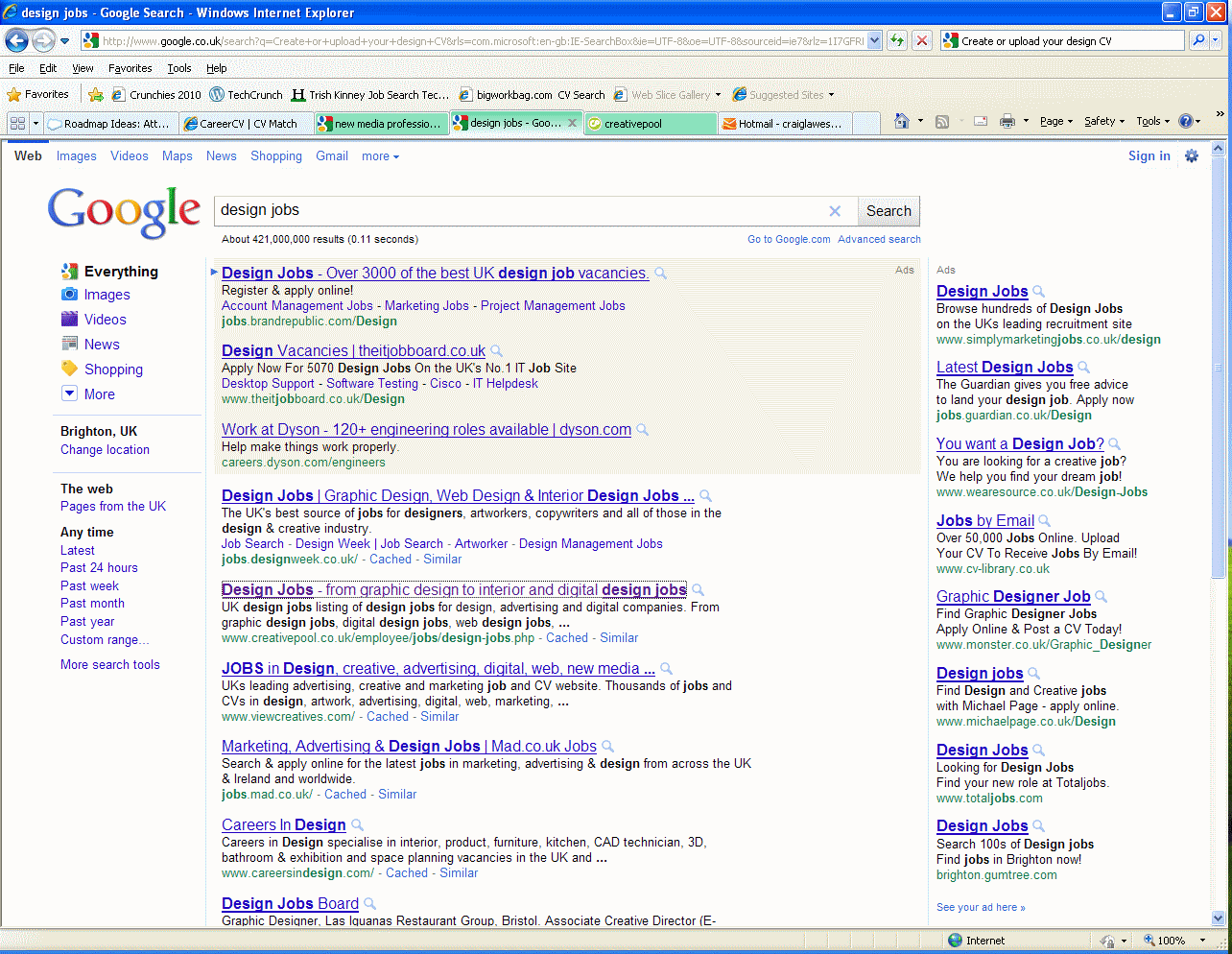The image size is (1232, 954).
Task: Open Google settings gear icon
Action: (x=1192, y=155)
